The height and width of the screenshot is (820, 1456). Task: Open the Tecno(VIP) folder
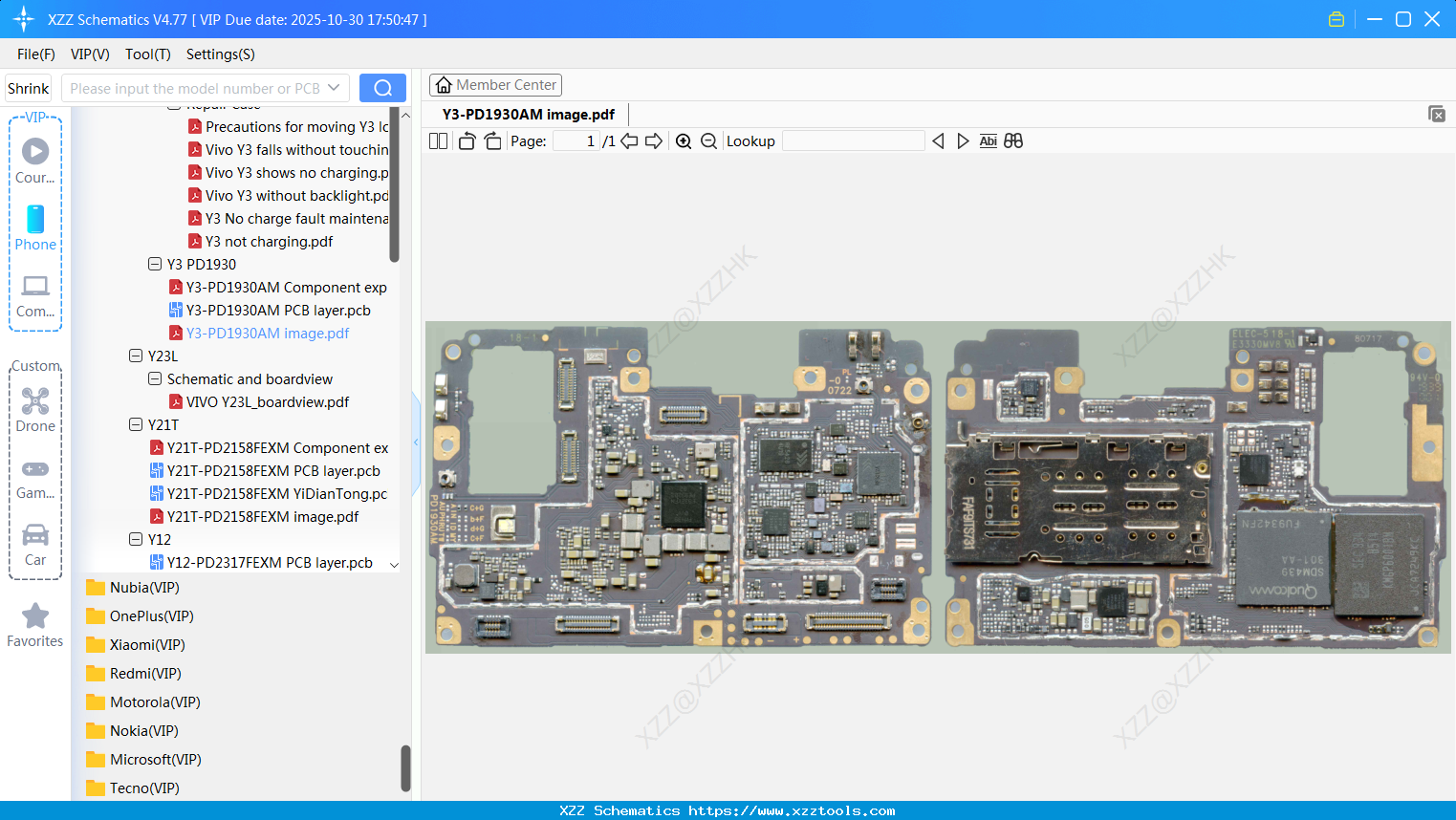pyautogui.click(x=133, y=788)
